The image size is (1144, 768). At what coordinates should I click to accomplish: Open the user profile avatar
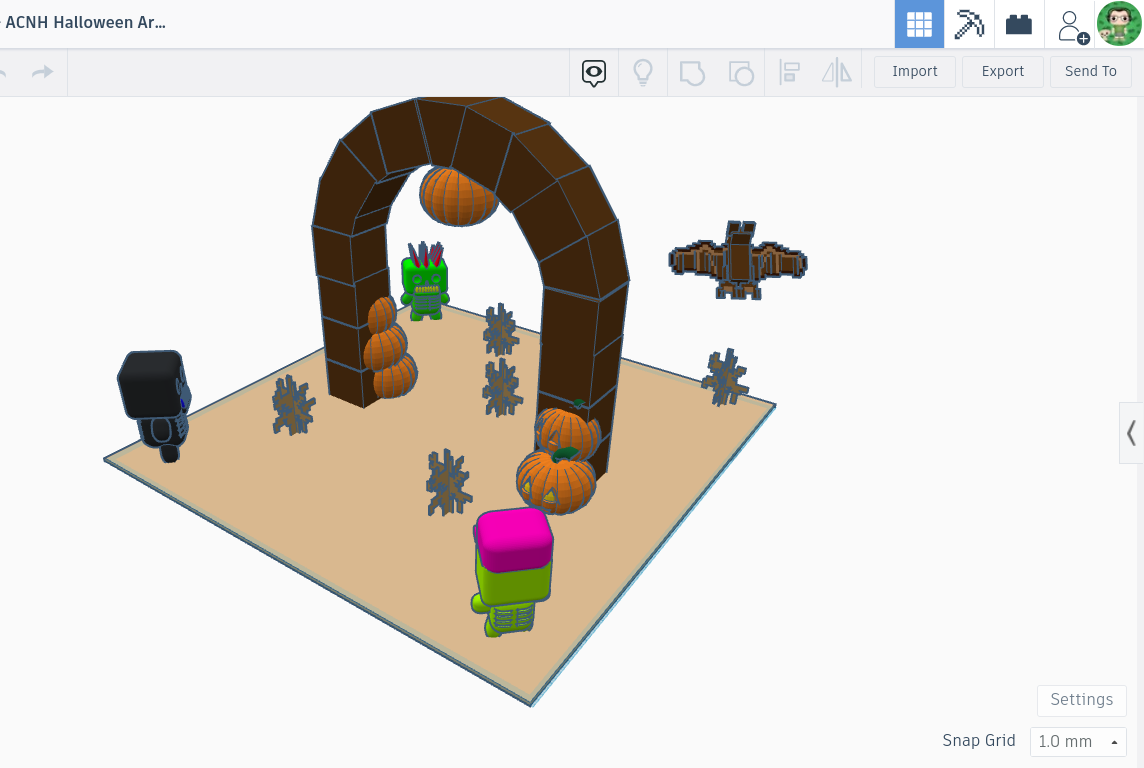pos(1119,24)
